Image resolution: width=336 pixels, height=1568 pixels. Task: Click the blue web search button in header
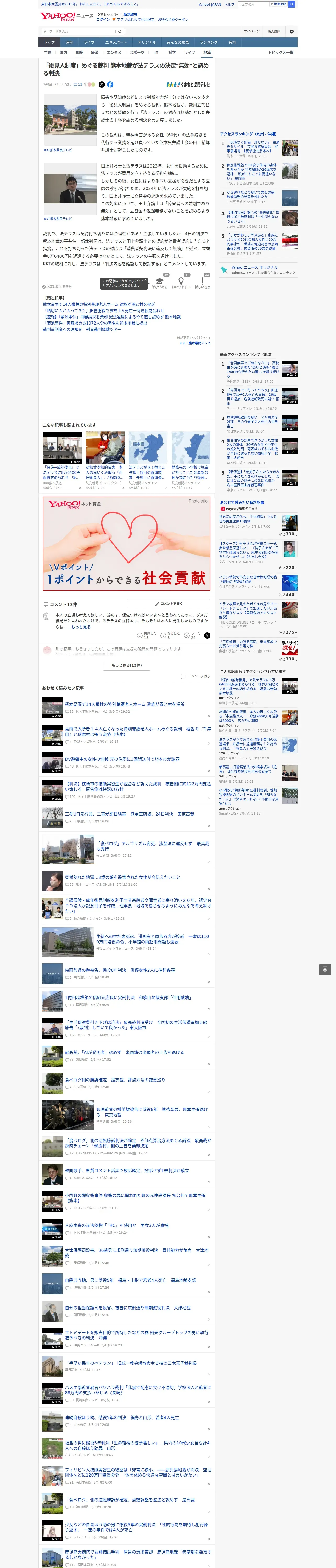pos(292,4)
